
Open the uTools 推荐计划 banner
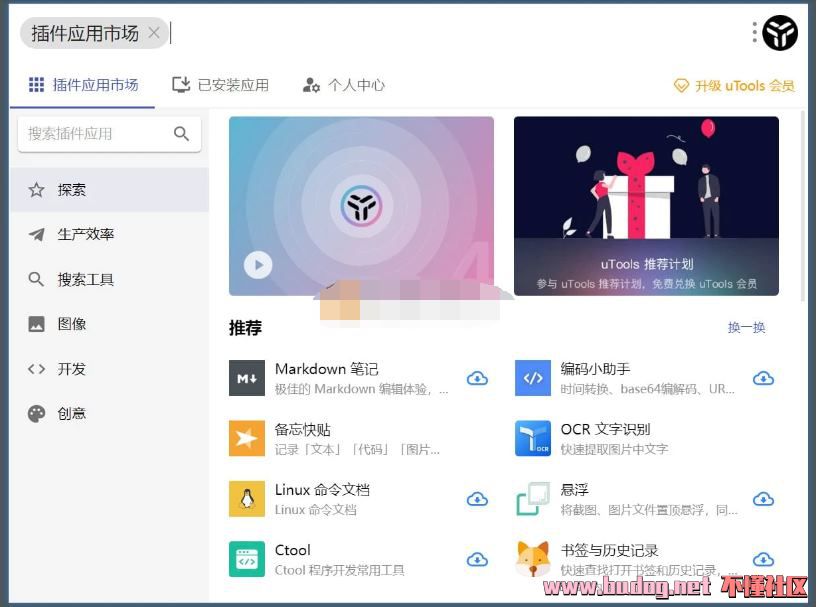coord(646,205)
